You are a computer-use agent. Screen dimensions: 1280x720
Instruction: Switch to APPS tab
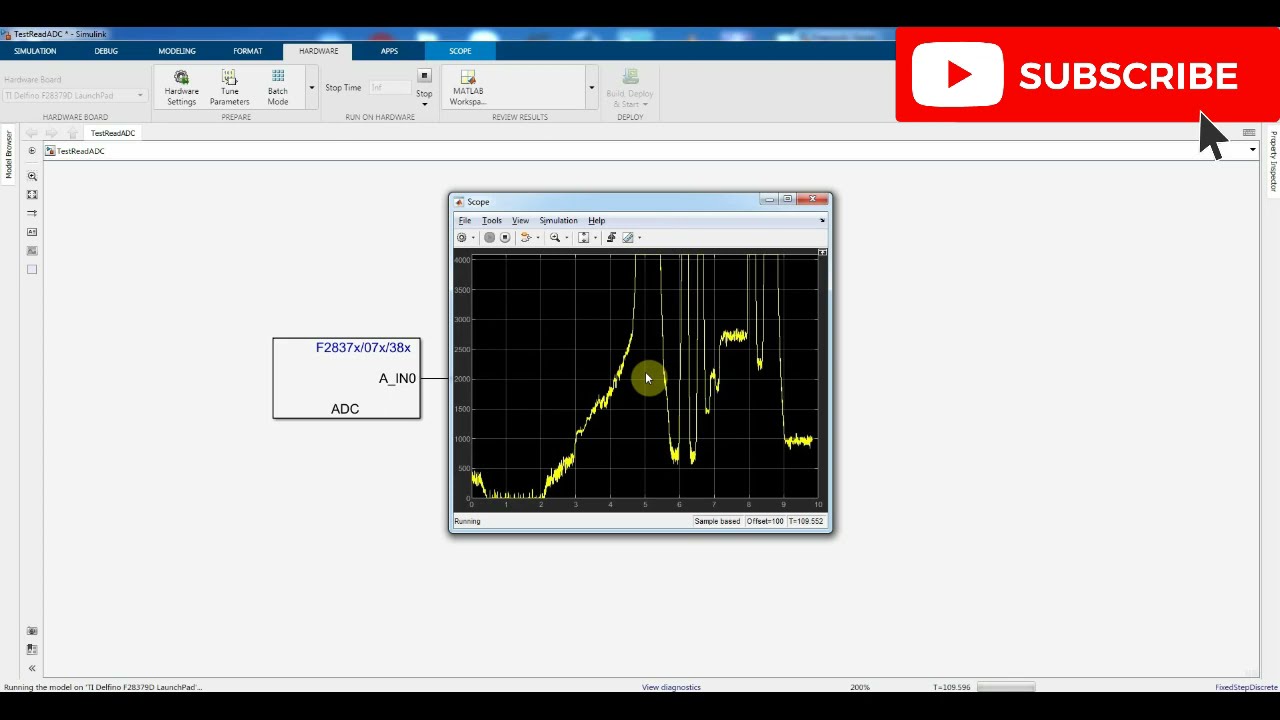point(389,51)
